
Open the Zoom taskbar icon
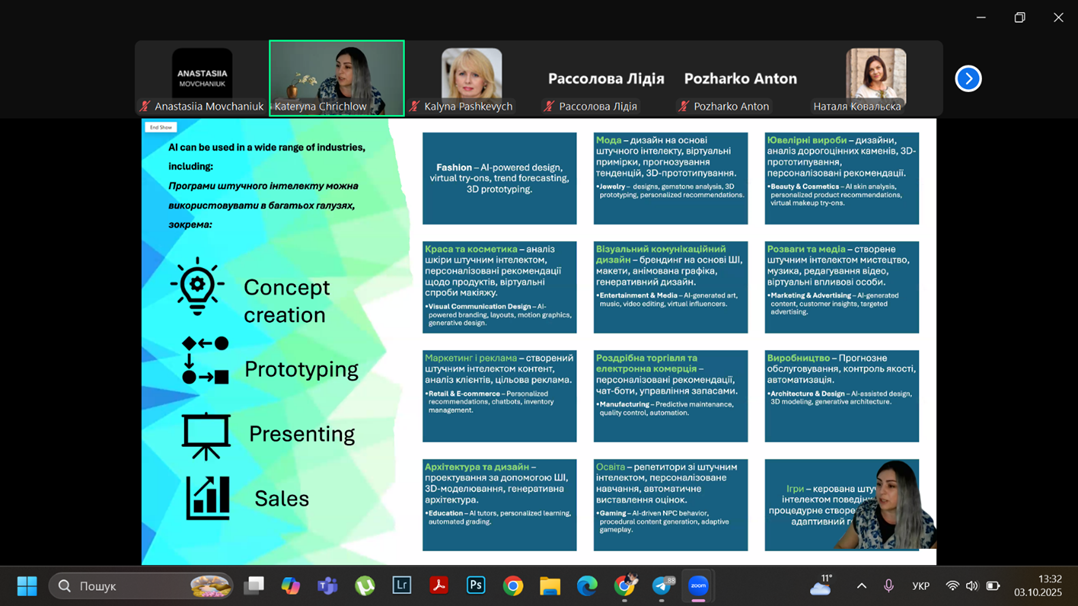pos(698,586)
